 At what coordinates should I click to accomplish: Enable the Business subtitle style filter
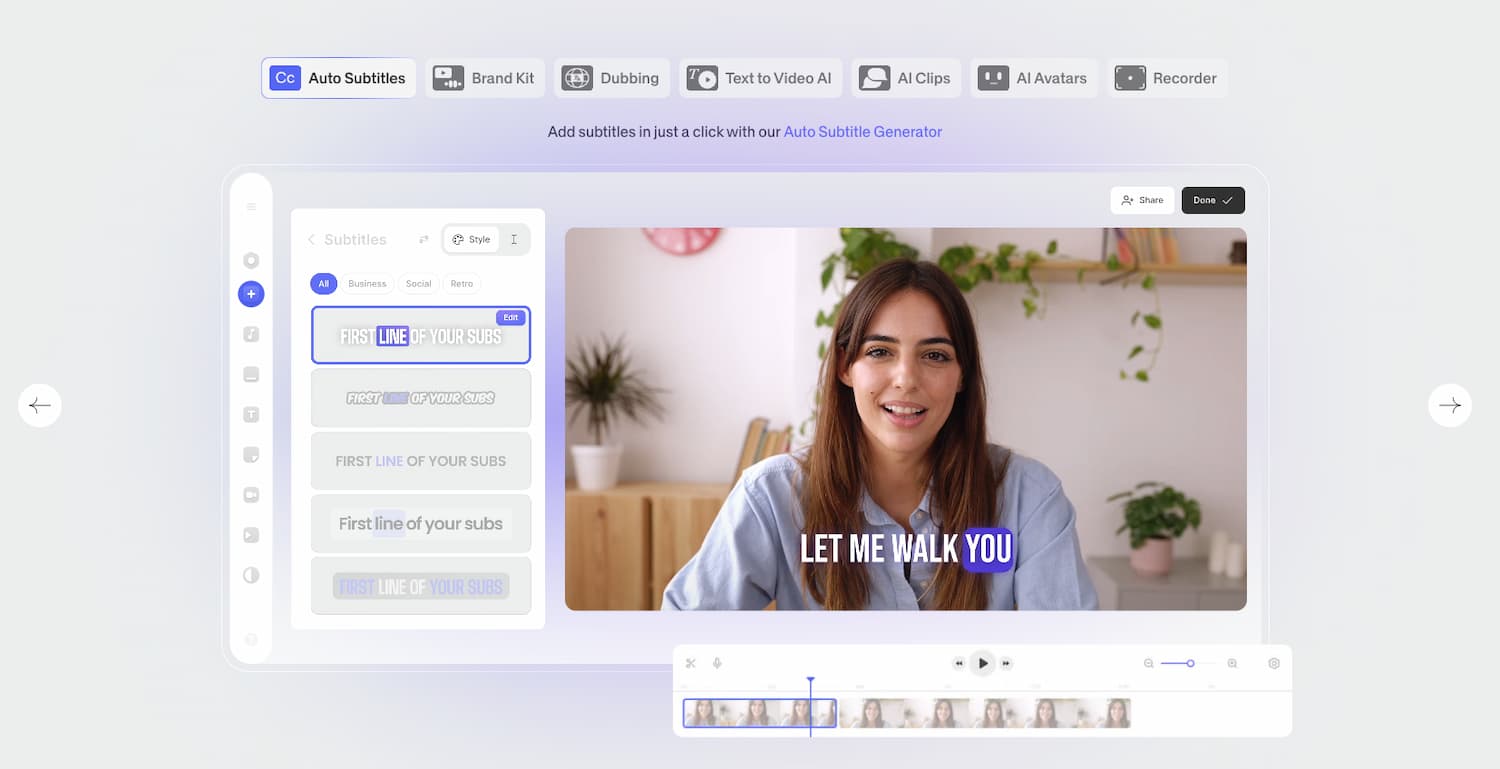(x=367, y=283)
